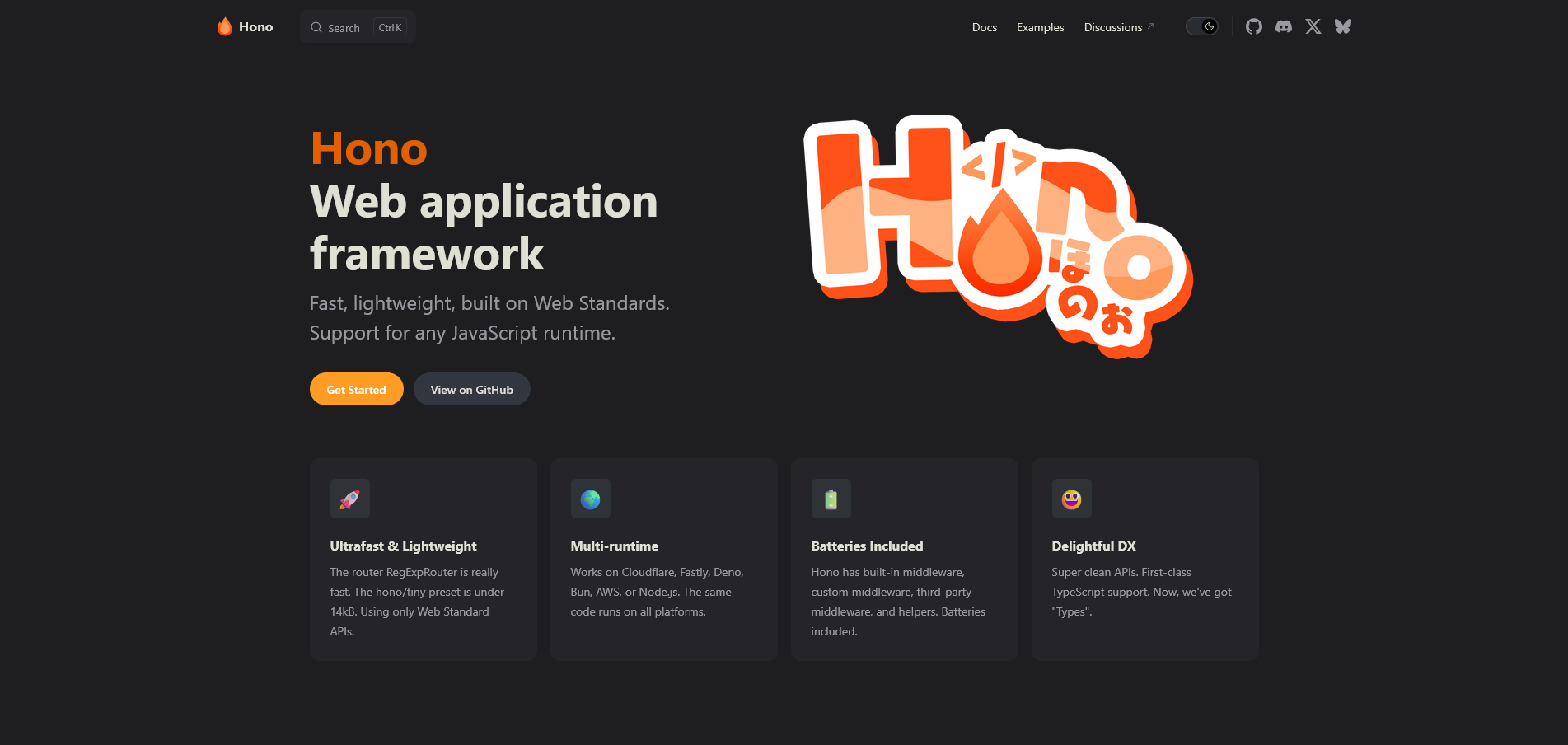1568x745 pixels.
Task: Click the battery icon in Batteries Included card
Action: [x=831, y=499]
